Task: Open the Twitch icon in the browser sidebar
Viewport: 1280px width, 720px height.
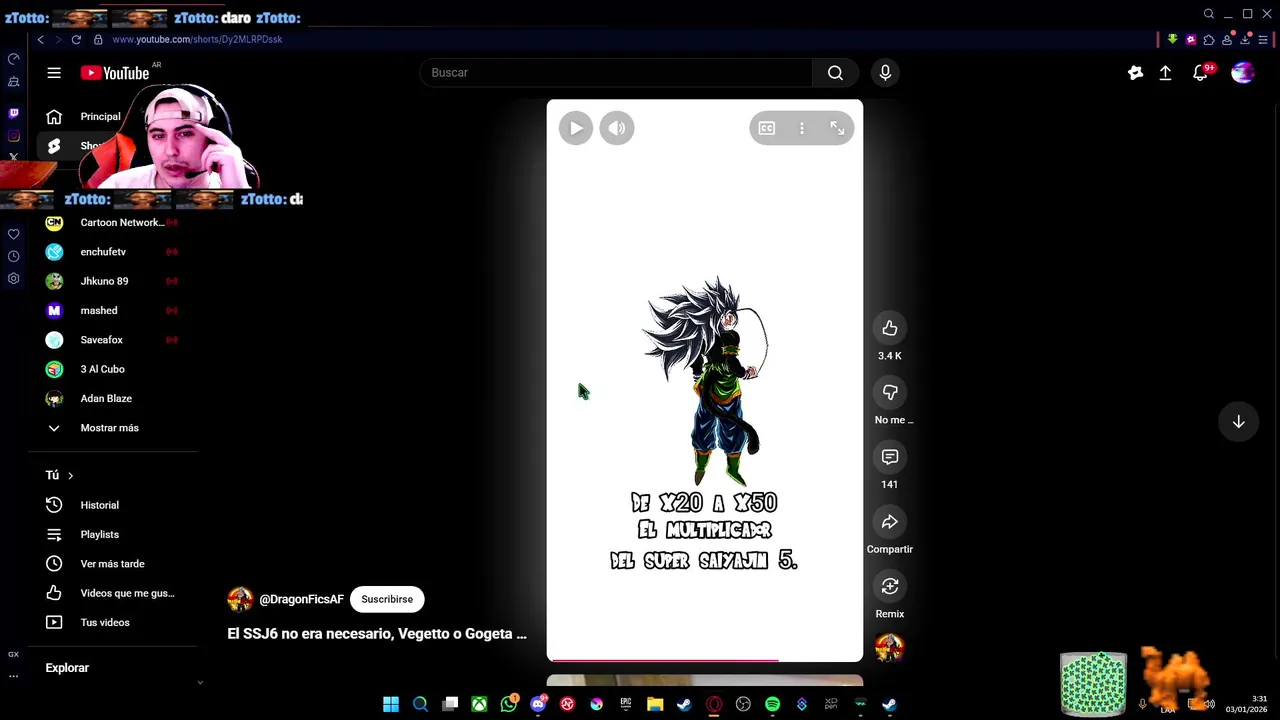Action: tap(13, 113)
